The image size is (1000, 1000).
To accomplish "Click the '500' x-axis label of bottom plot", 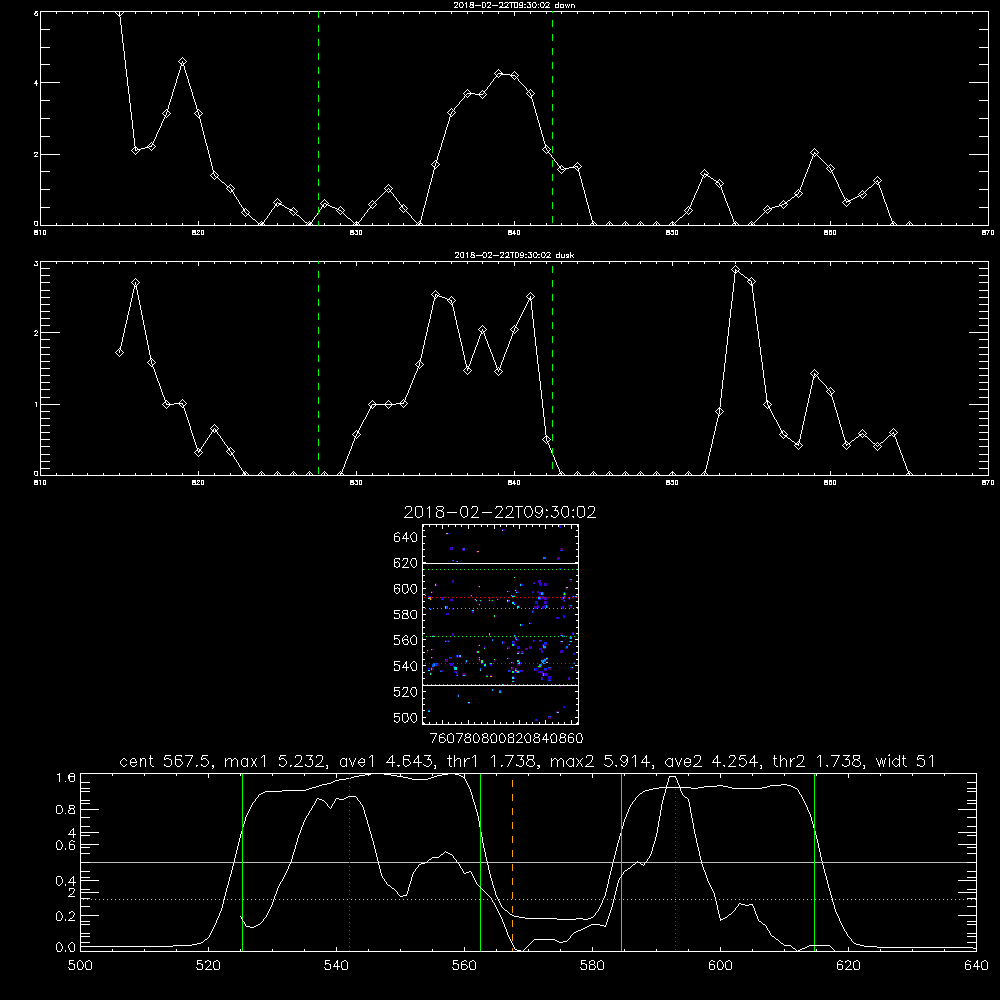I will 80,966.
